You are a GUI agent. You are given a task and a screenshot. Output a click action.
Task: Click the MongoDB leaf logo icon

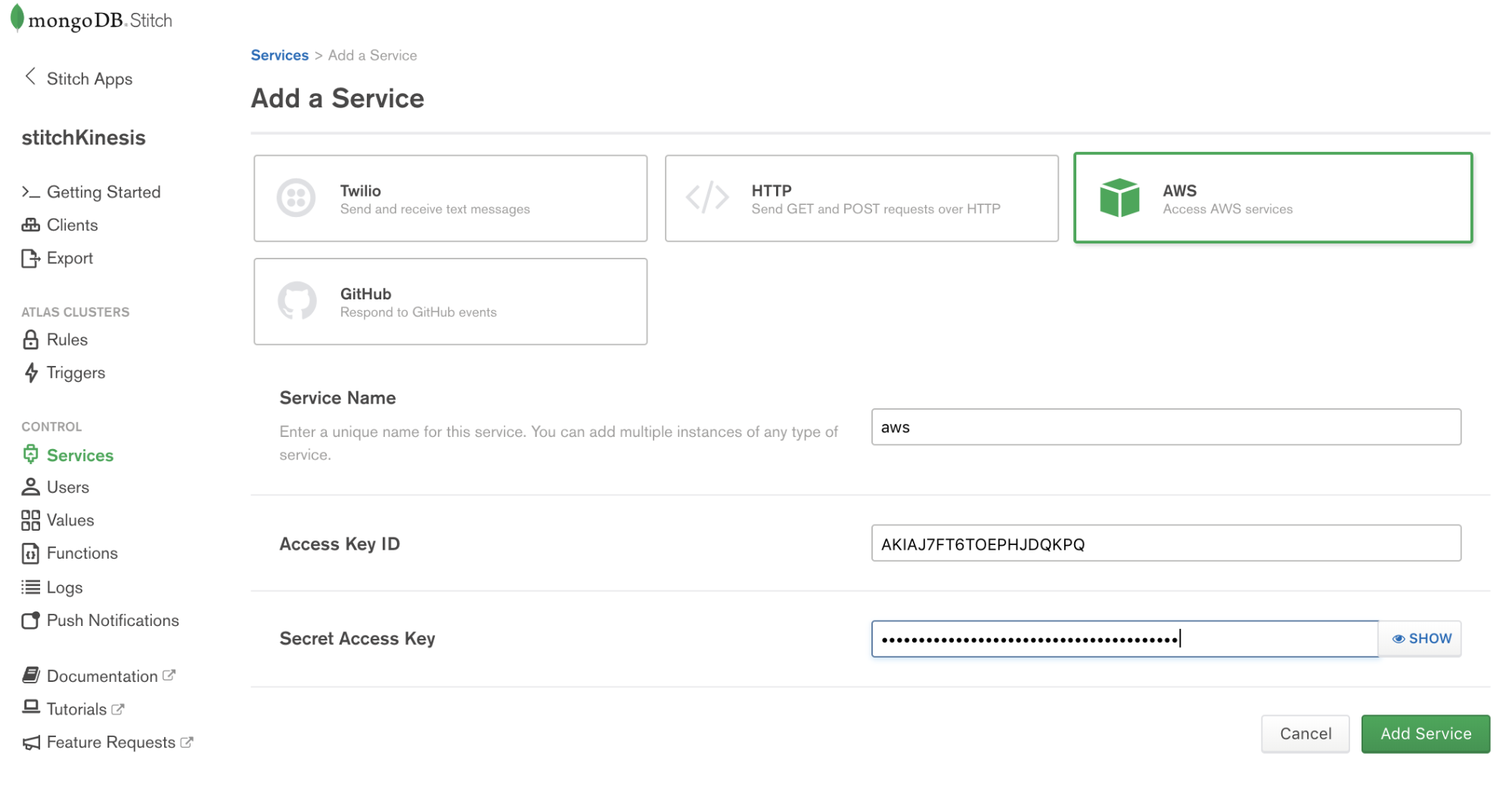coord(17,19)
